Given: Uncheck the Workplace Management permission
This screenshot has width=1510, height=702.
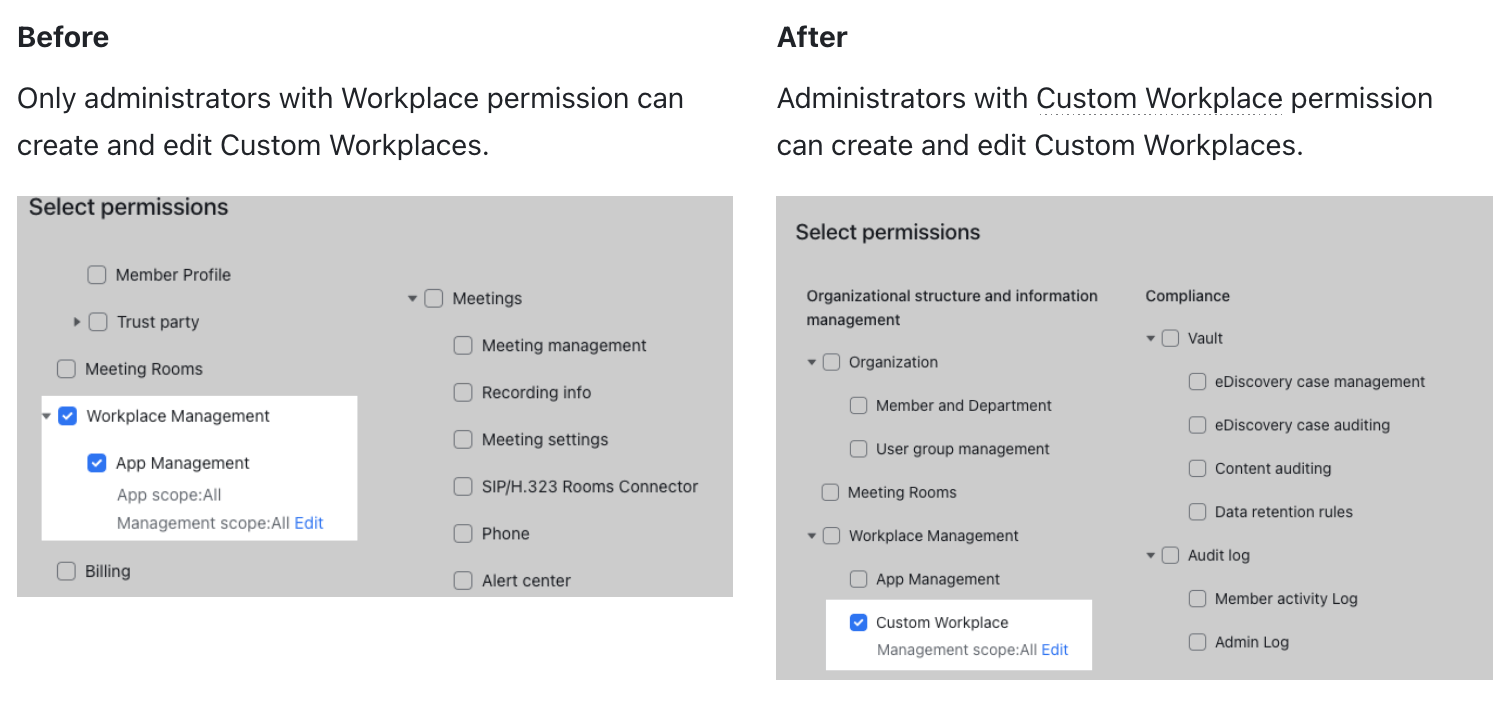Looking at the screenshot, I should [x=66, y=416].
